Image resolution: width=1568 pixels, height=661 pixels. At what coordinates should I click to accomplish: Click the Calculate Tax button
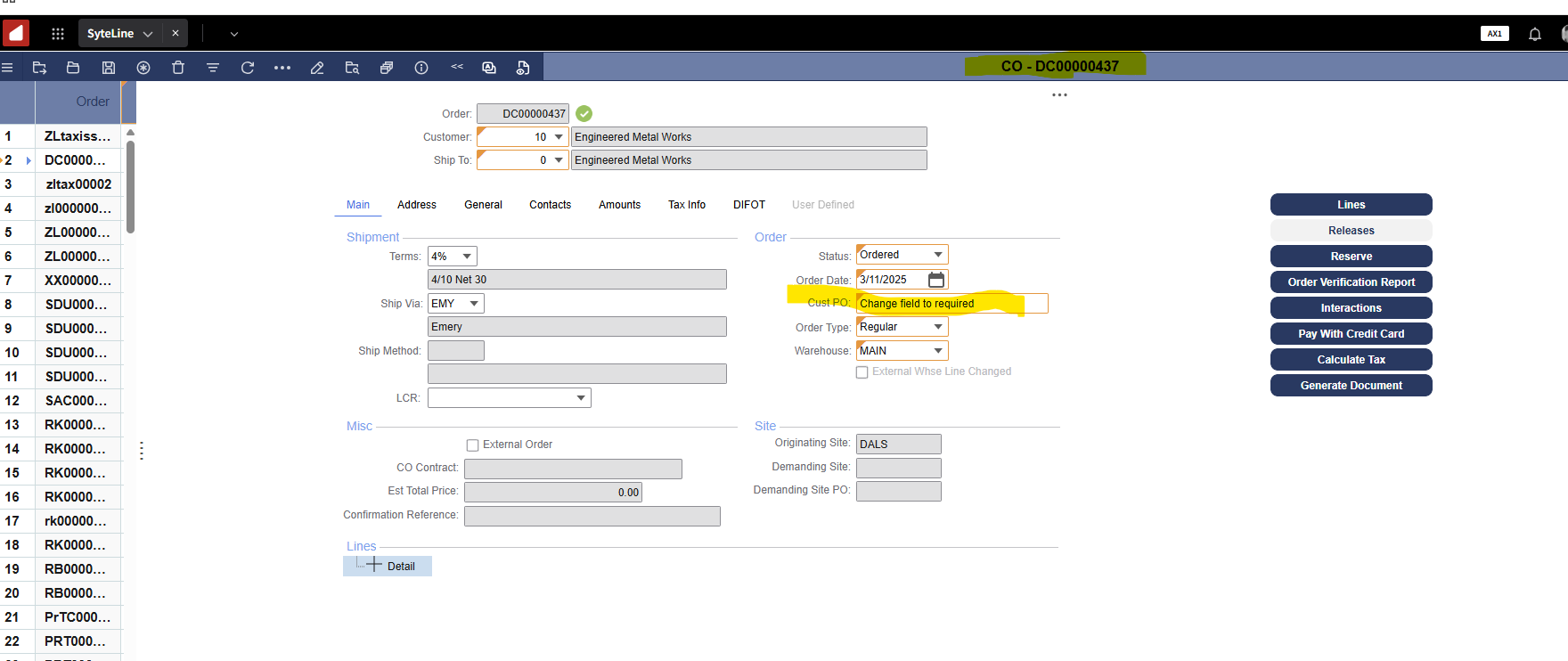1351,360
